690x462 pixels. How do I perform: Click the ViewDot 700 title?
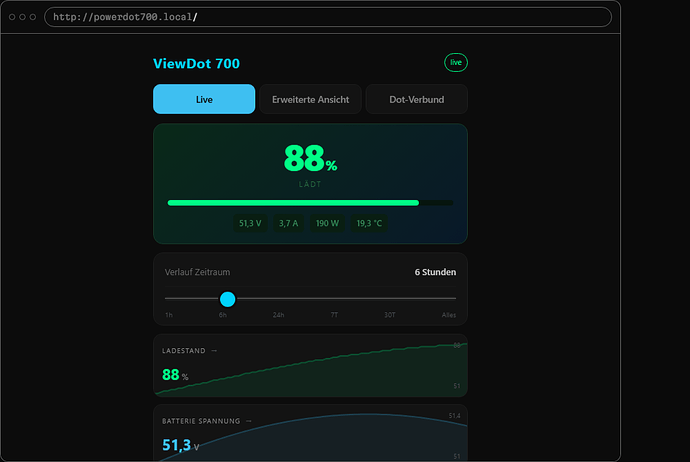[196, 64]
